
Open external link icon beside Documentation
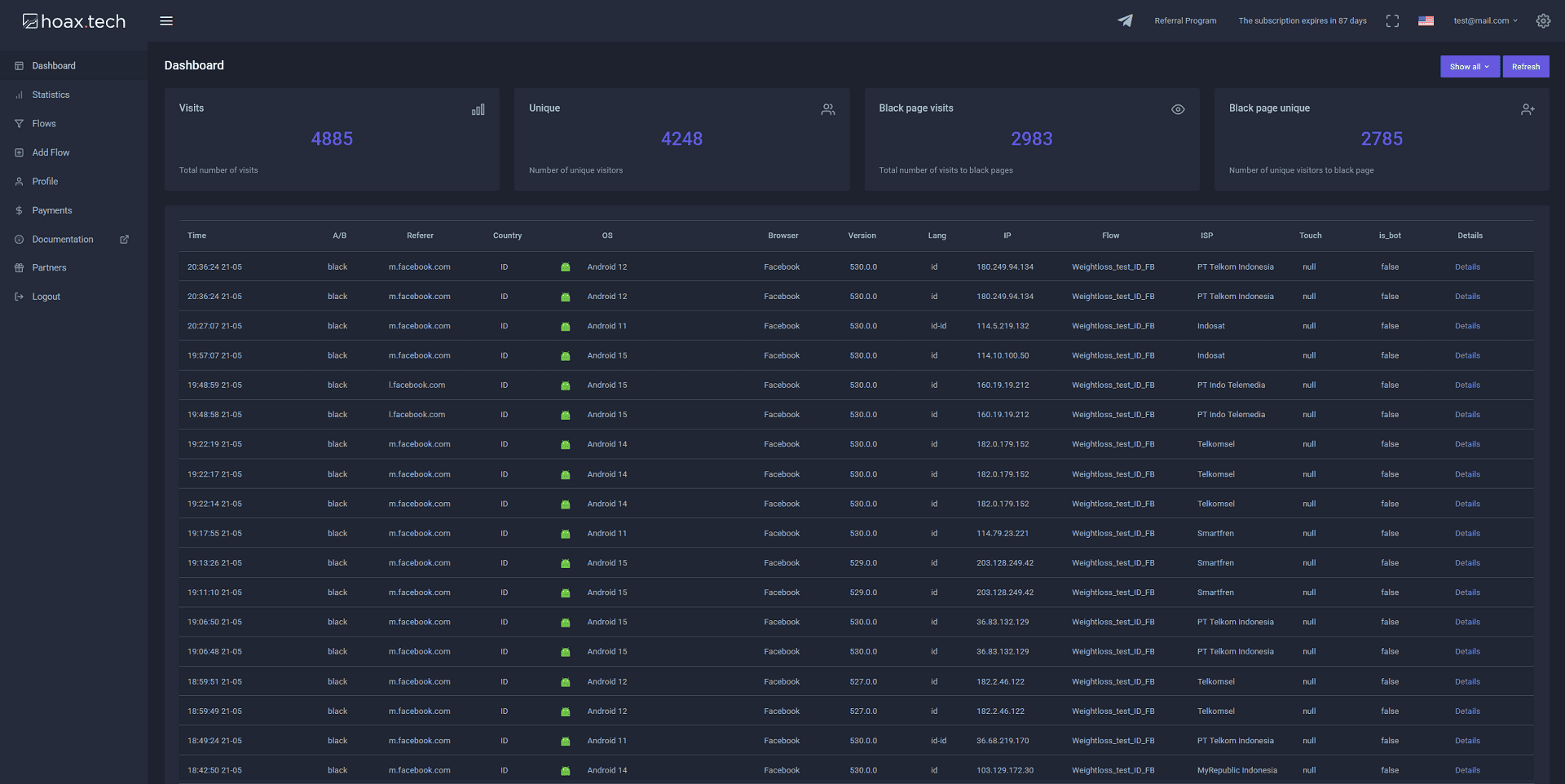125,240
